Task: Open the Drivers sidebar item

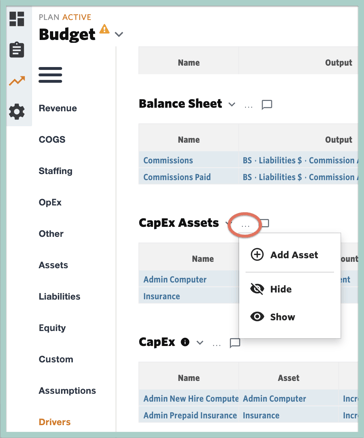Action: 55,422
